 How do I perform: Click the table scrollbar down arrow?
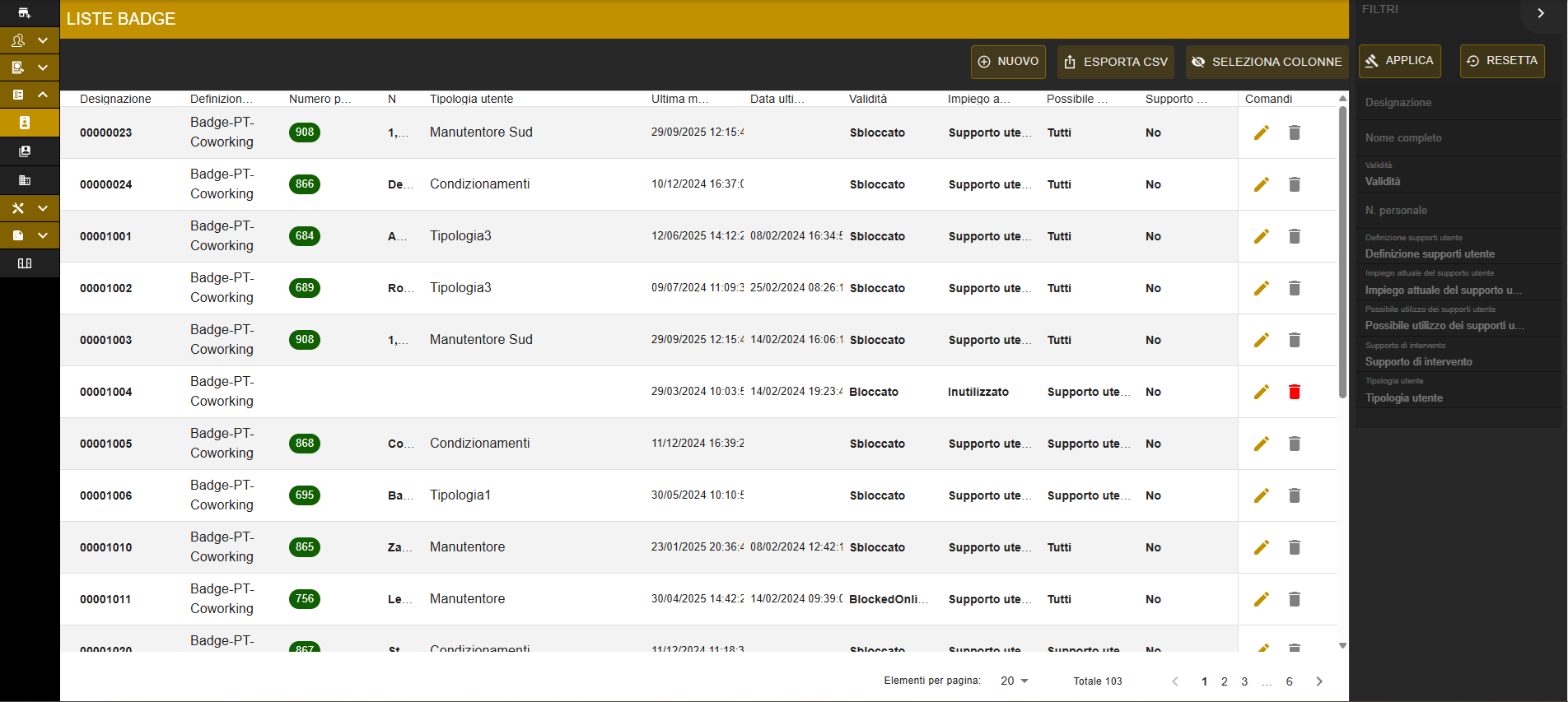1342,646
